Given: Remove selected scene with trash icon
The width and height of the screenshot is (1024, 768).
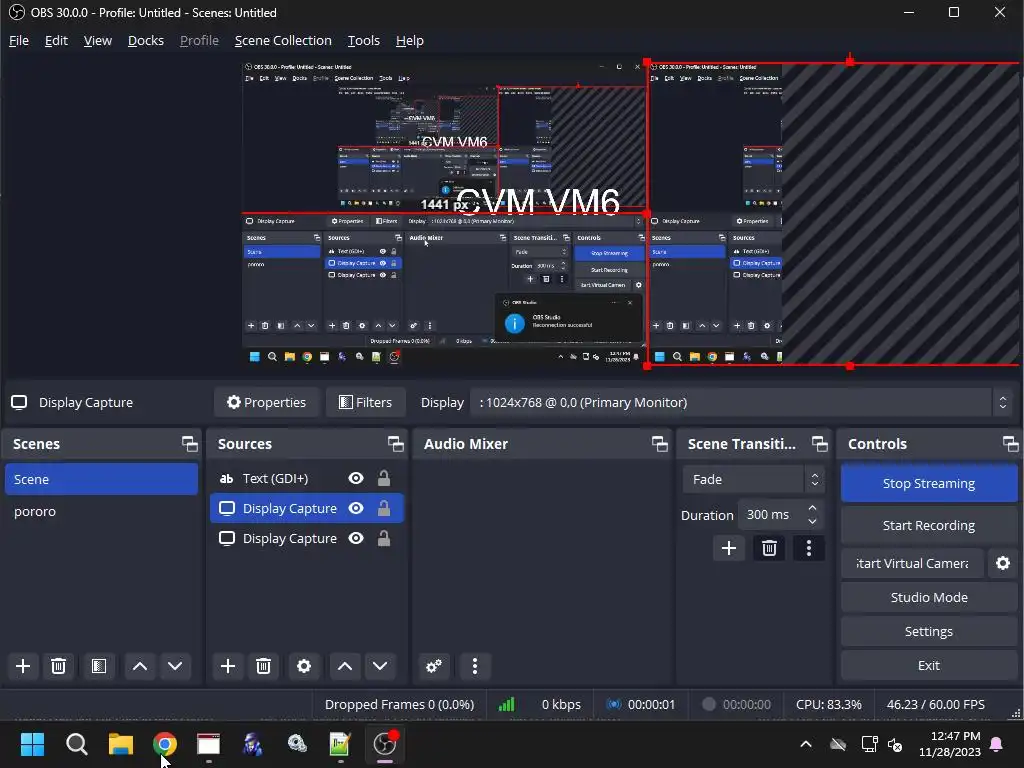Looking at the screenshot, I should pyautogui.click(x=58, y=666).
